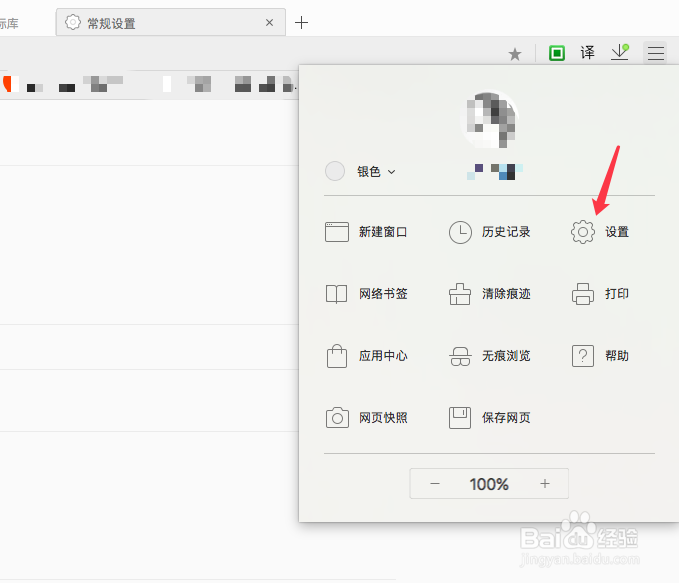Choose the 帮助 text entry

pos(617,356)
